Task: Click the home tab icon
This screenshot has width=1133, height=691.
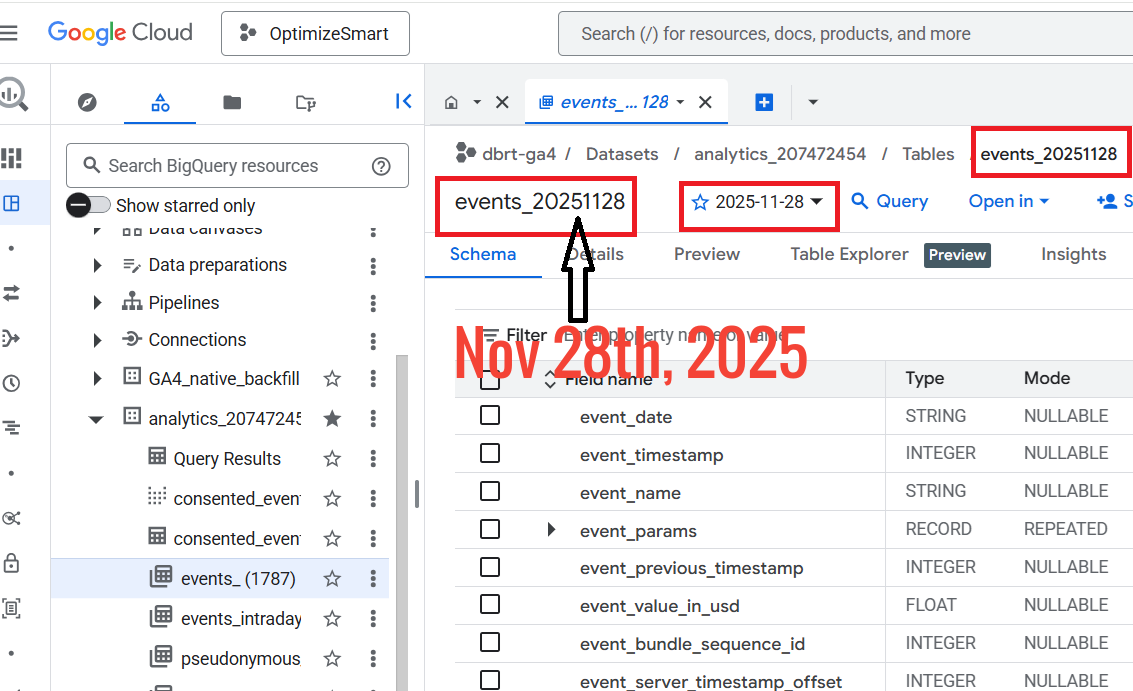Action: [x=451, y=102]
